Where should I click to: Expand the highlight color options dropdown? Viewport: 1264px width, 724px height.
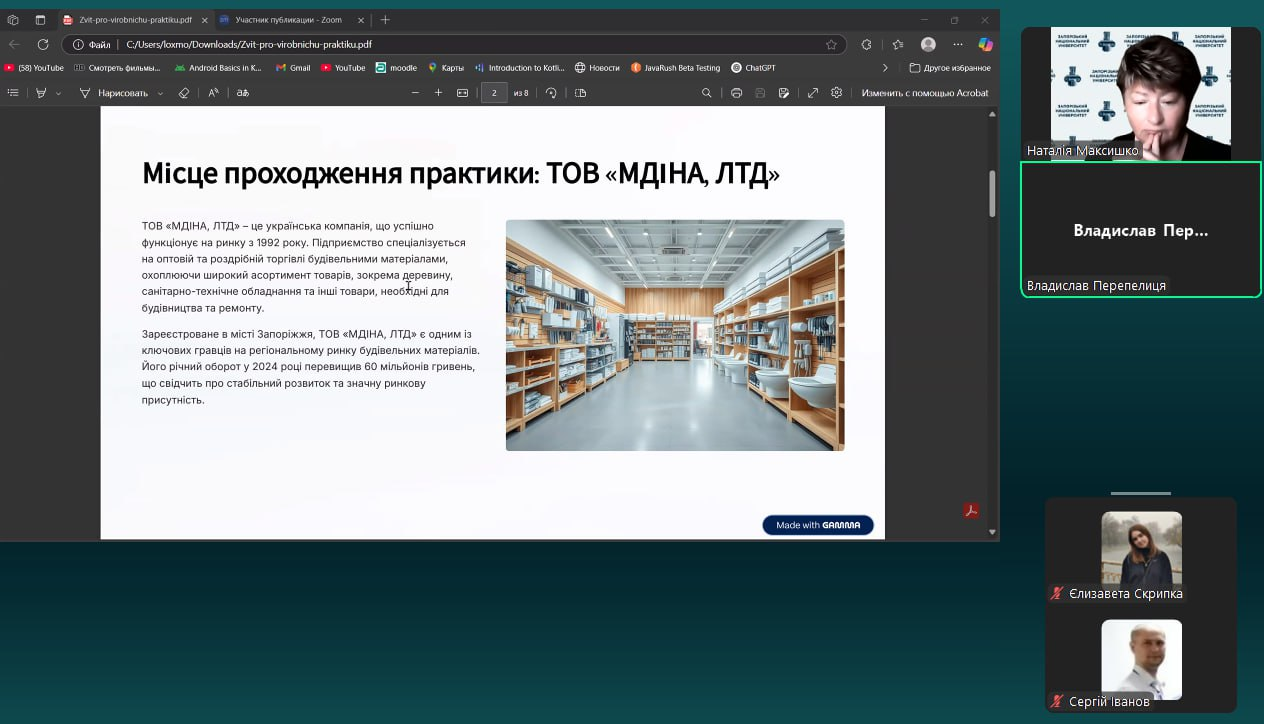[58, 93]
